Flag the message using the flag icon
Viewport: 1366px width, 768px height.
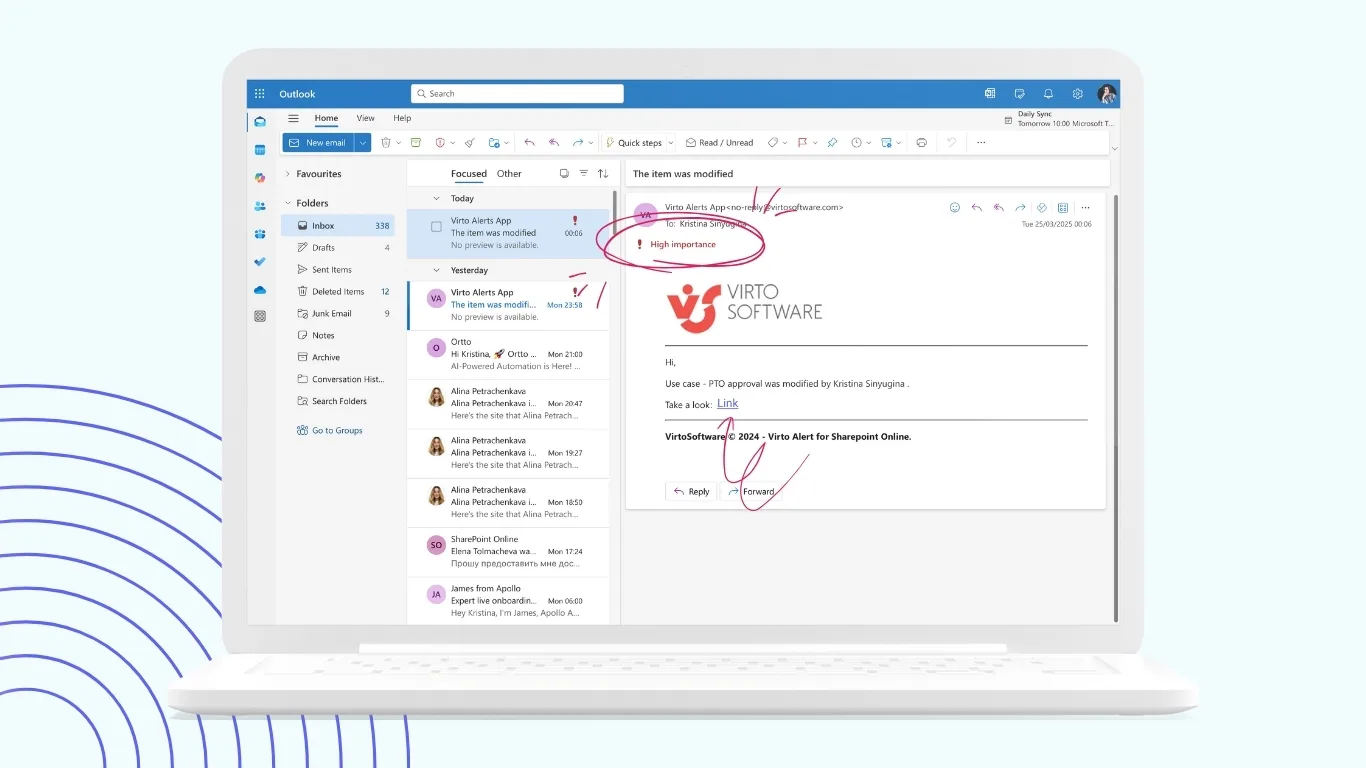click(803, 142)
